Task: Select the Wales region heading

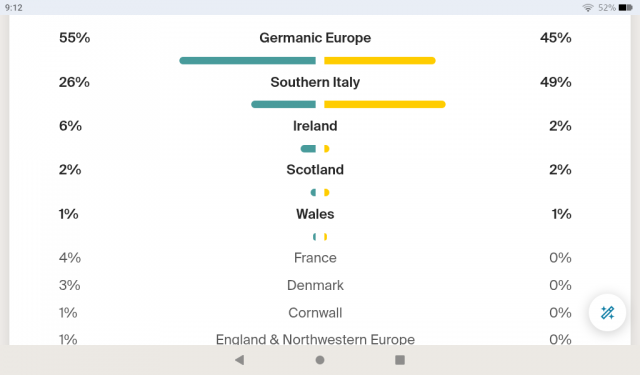Action: 315,214
